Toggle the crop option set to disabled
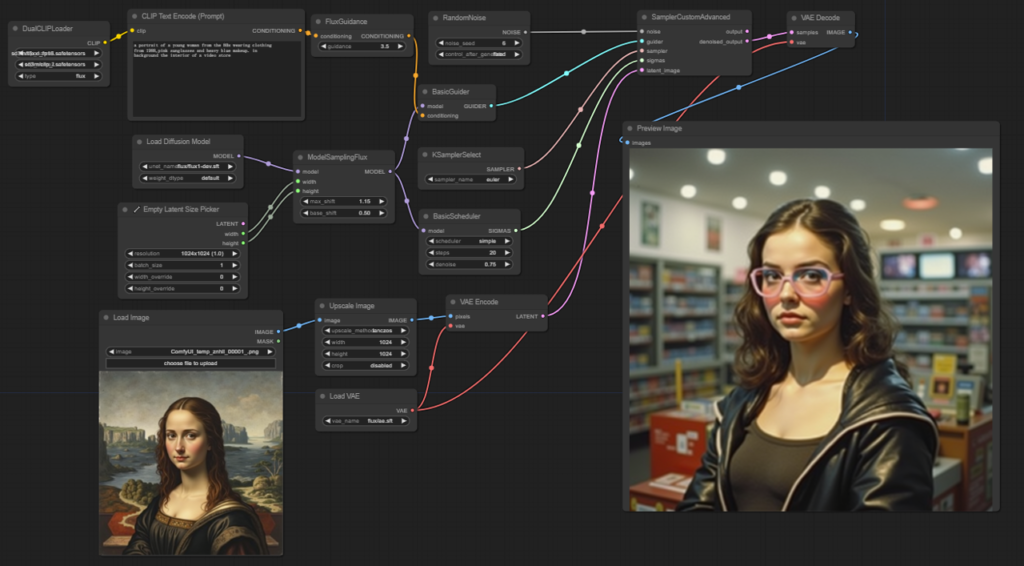The image size is (1024, 566). pyautogui.click(x=365, y=365)
